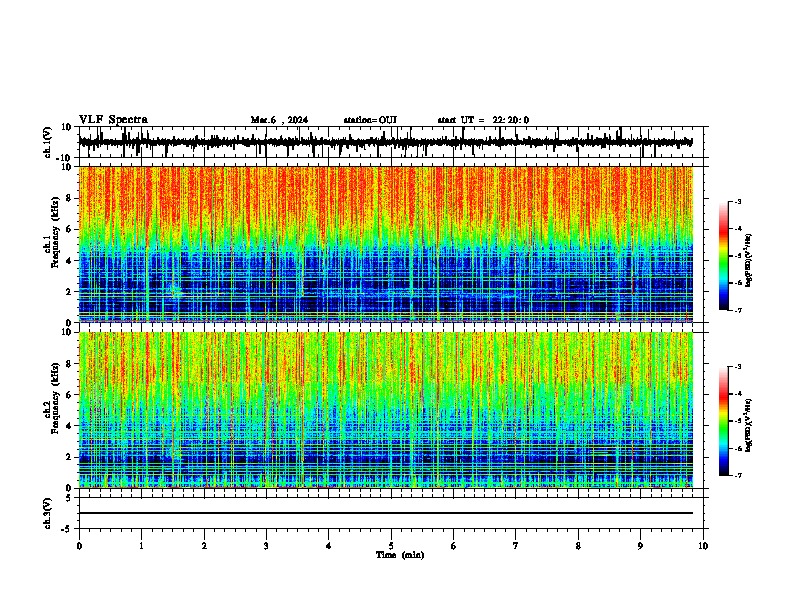Viewport: 792px width, 612px height.
Task: Click time axis tick label "3"
Action: 266,546
